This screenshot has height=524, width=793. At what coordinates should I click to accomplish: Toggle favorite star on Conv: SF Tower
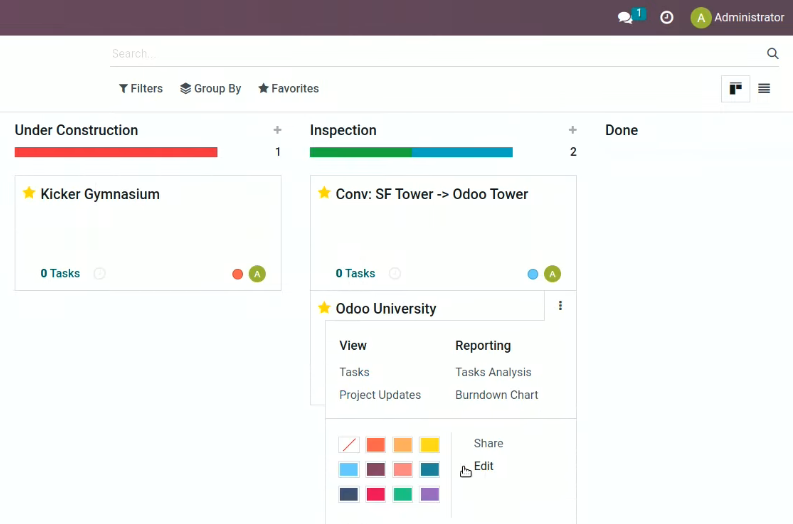click(x=324, y=193)
